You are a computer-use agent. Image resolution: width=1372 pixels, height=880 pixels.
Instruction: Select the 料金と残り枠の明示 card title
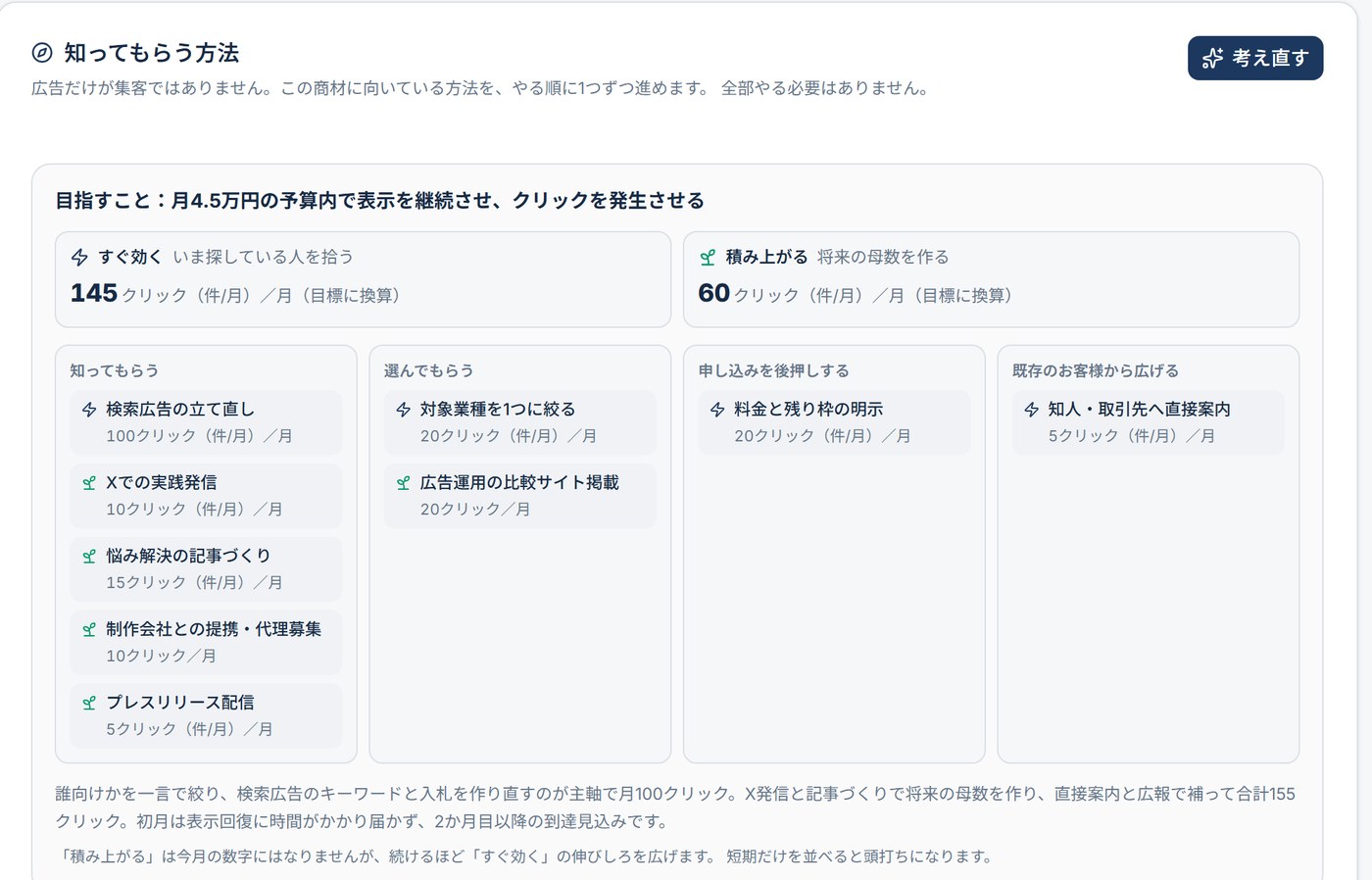tap(808, 410)
